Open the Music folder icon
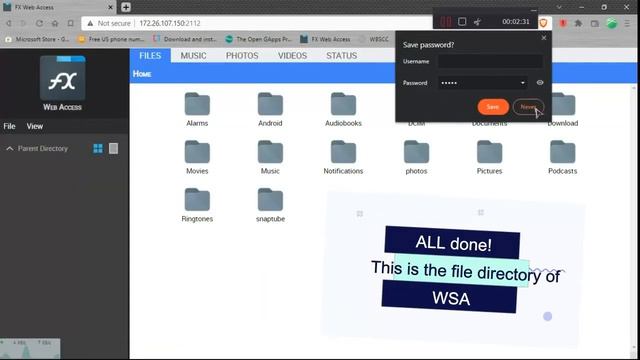Viewport: 640px width, 360px height. [x=270, y=152]
